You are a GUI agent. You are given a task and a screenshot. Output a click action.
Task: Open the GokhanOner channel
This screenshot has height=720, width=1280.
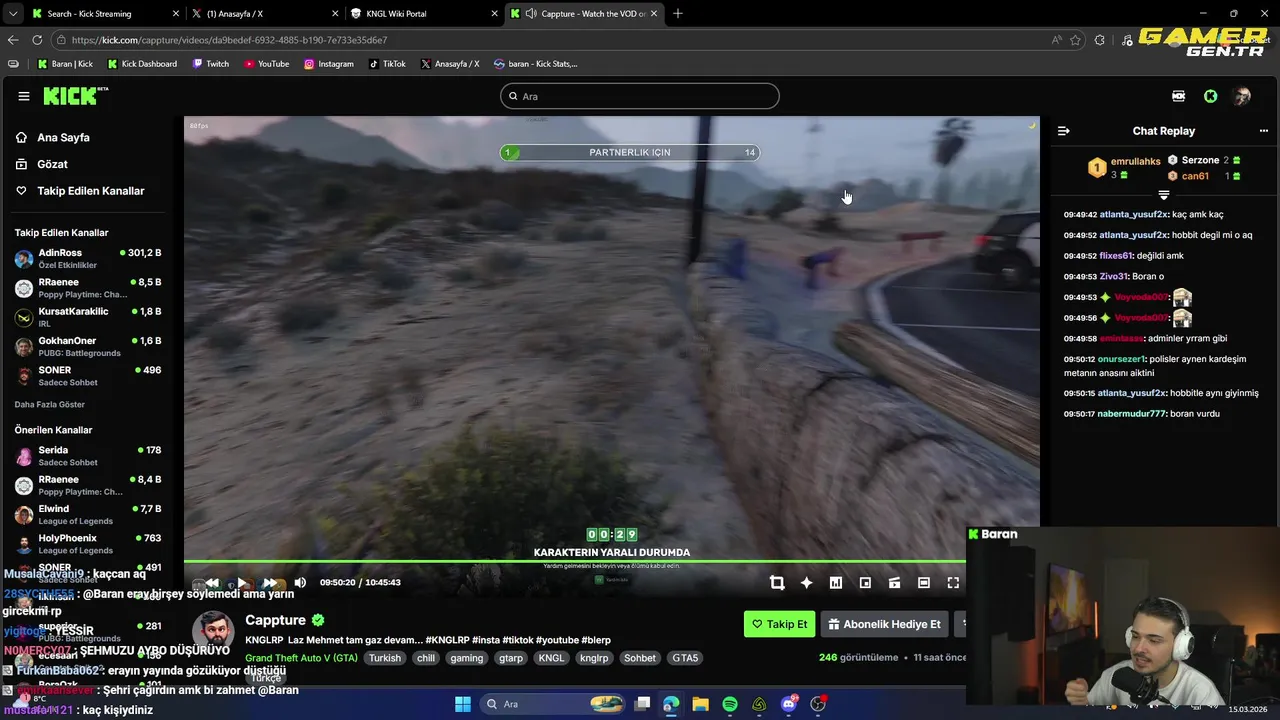pos(88,346)
